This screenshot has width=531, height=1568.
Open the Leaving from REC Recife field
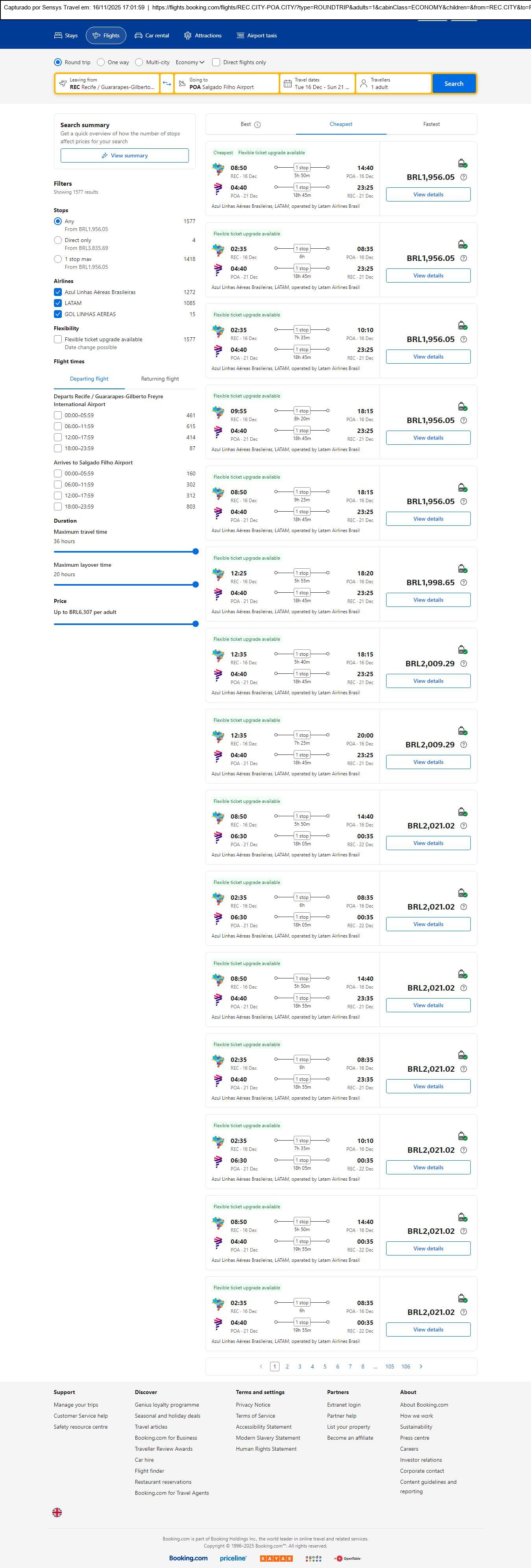coord(107,83)
